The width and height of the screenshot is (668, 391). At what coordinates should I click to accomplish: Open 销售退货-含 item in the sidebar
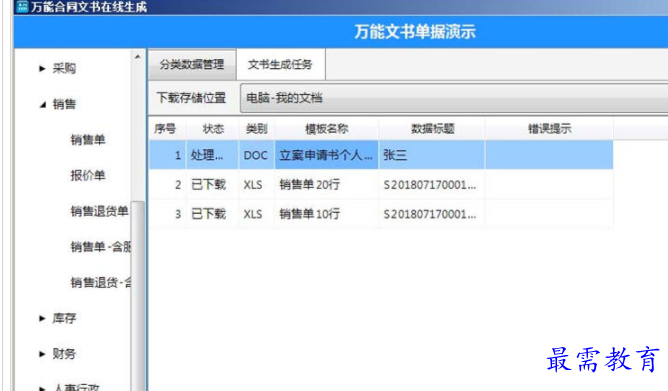point(101,282)
